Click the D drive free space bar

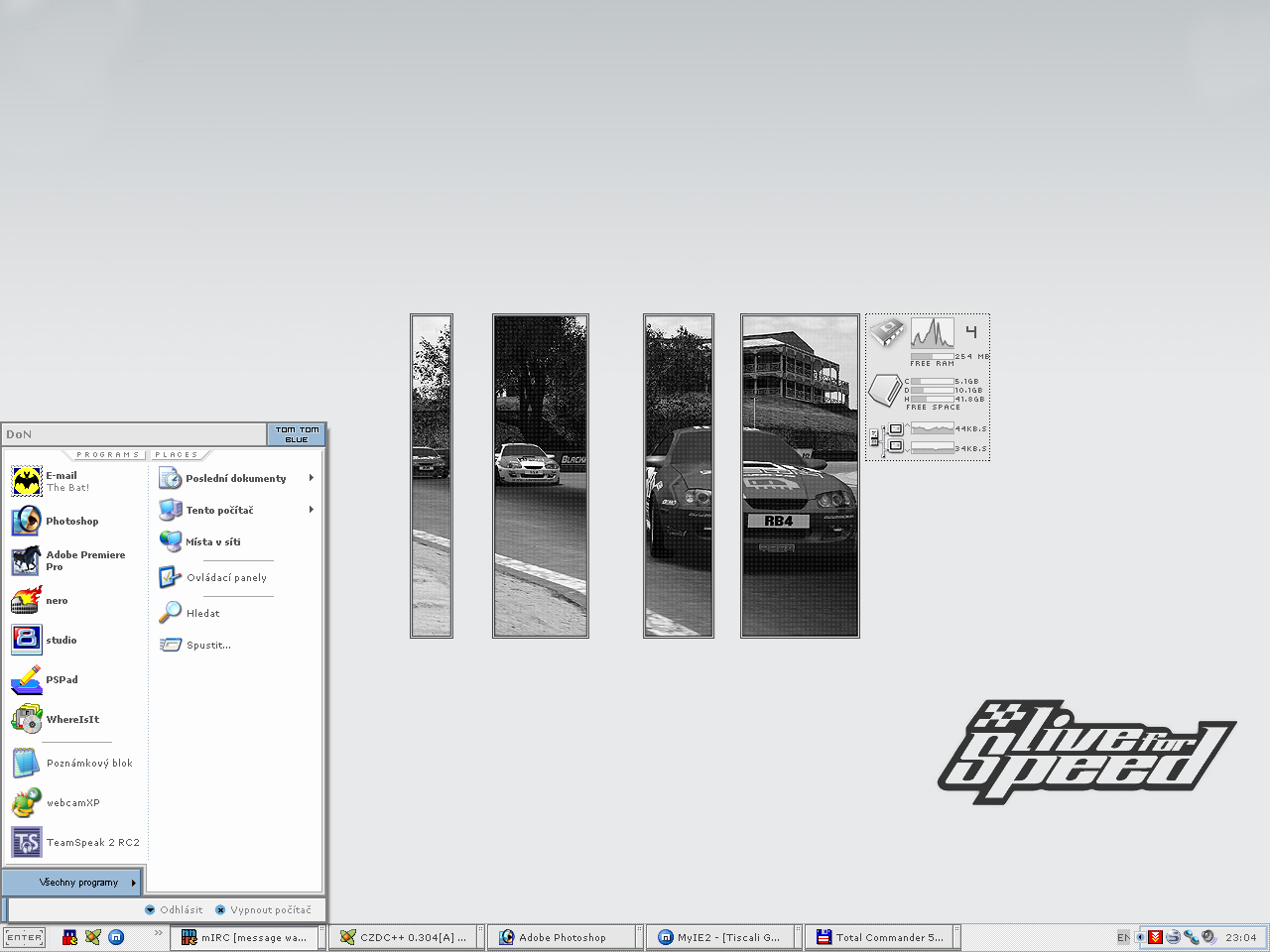coord(932,390)
